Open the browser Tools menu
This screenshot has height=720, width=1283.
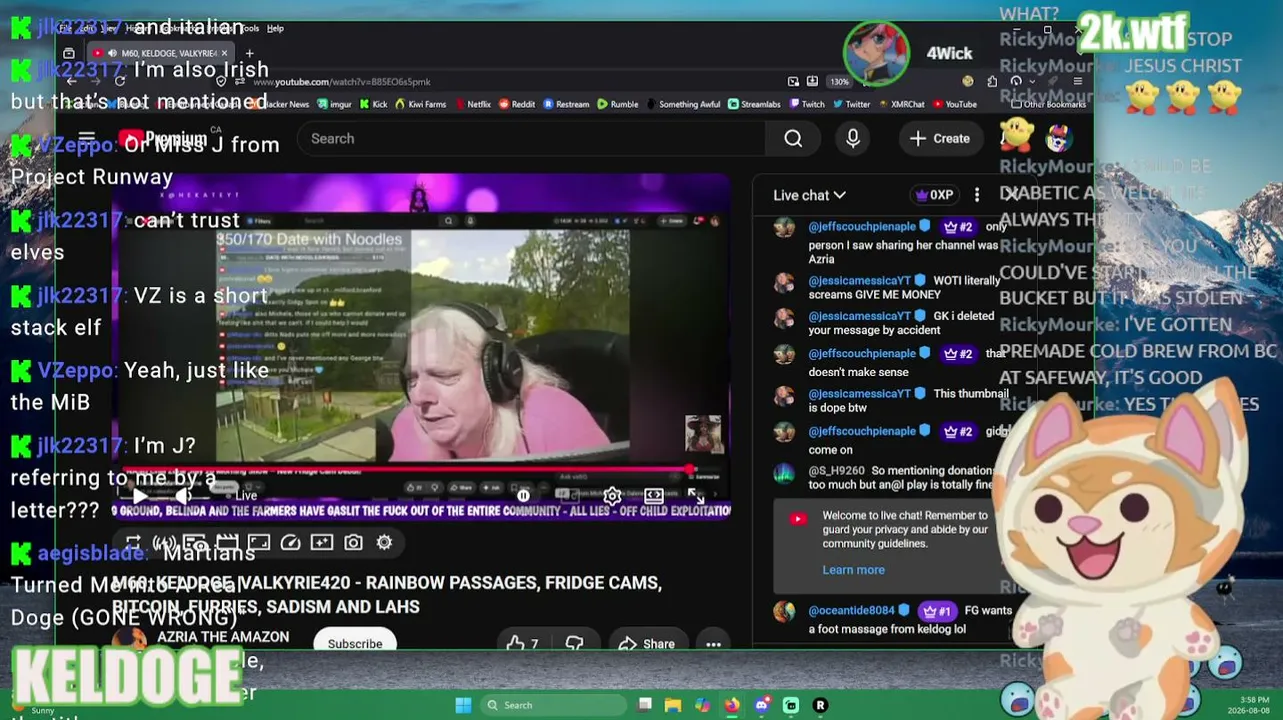click(250, 28)
